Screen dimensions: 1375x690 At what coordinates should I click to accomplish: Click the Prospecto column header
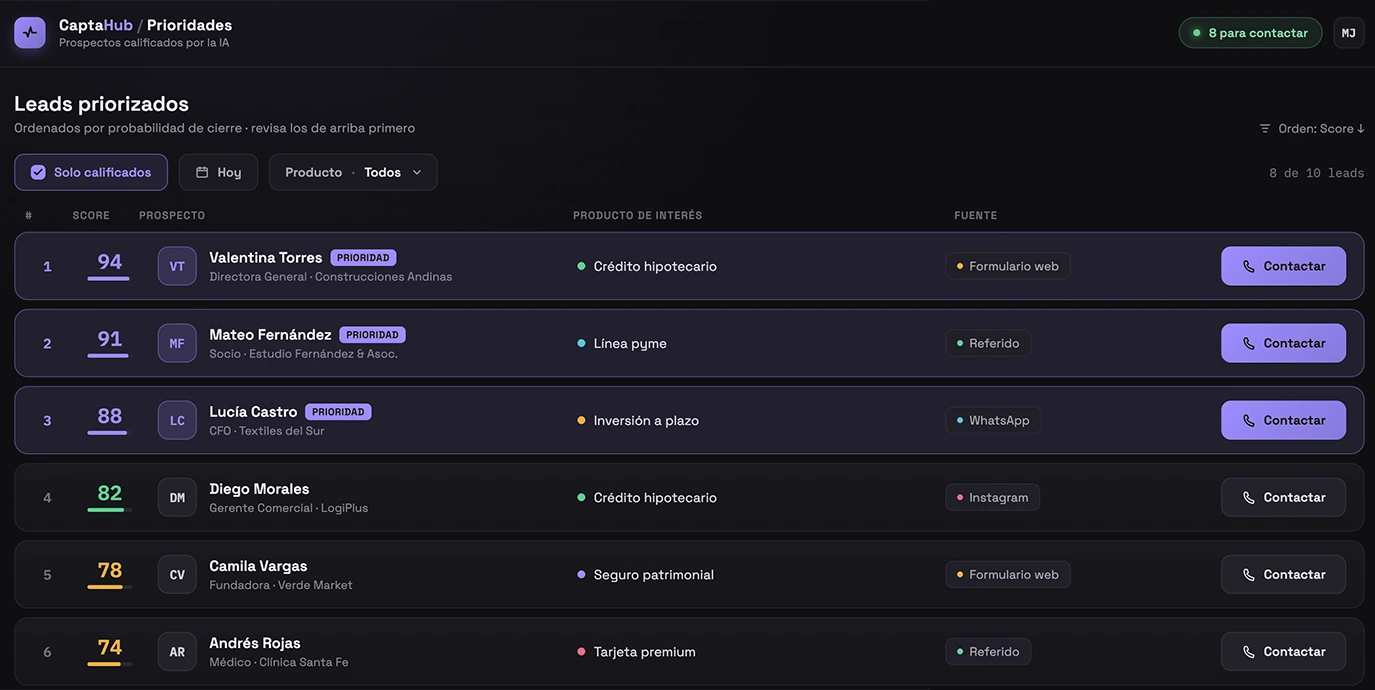(x=172, y=216)
